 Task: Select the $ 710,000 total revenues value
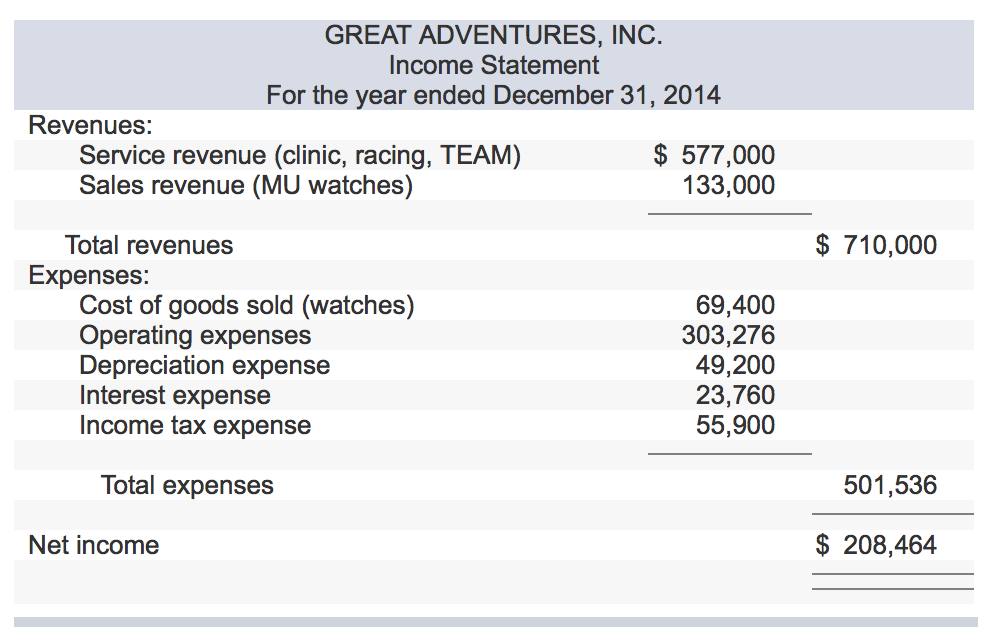pos(876,245)
